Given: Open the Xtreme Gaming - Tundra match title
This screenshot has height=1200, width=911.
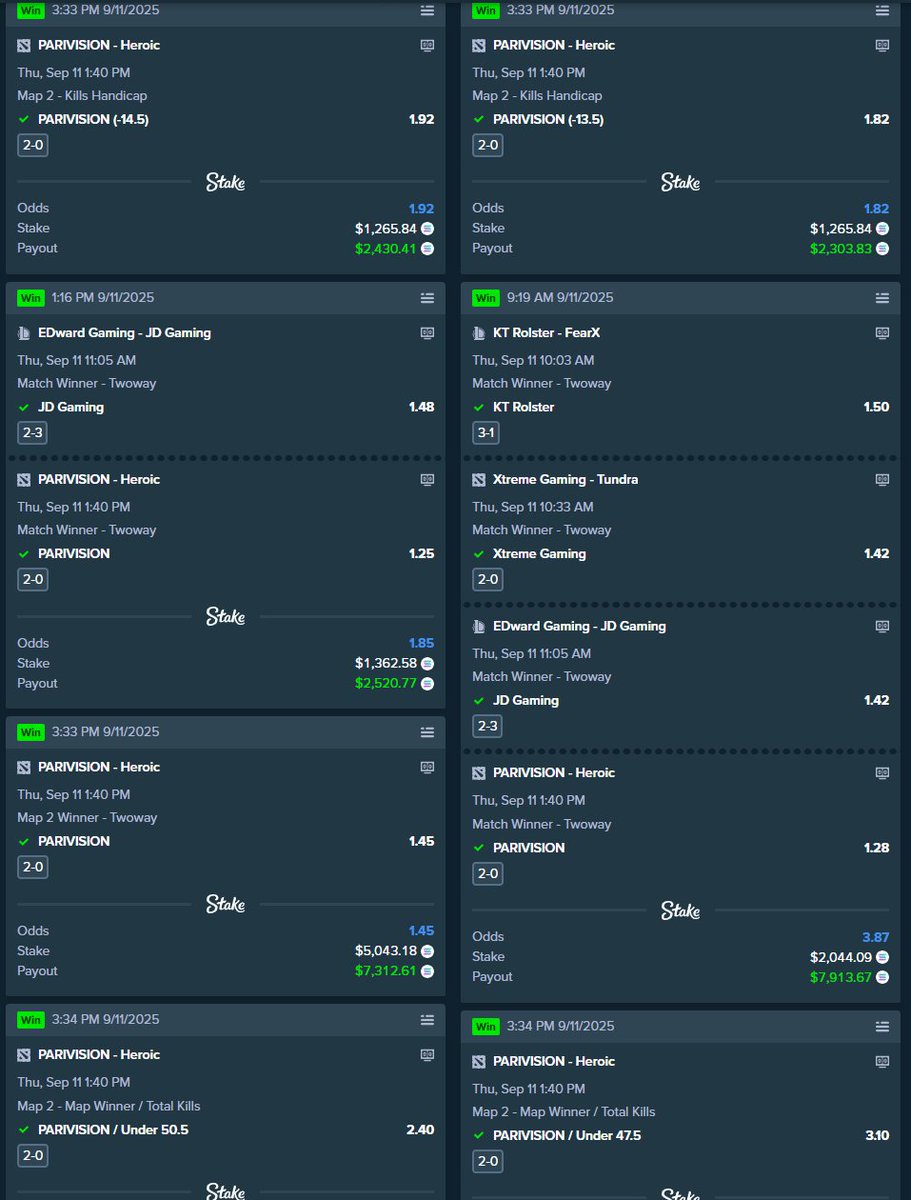Looking at the screenshot, I should click(x=566, y=480).
